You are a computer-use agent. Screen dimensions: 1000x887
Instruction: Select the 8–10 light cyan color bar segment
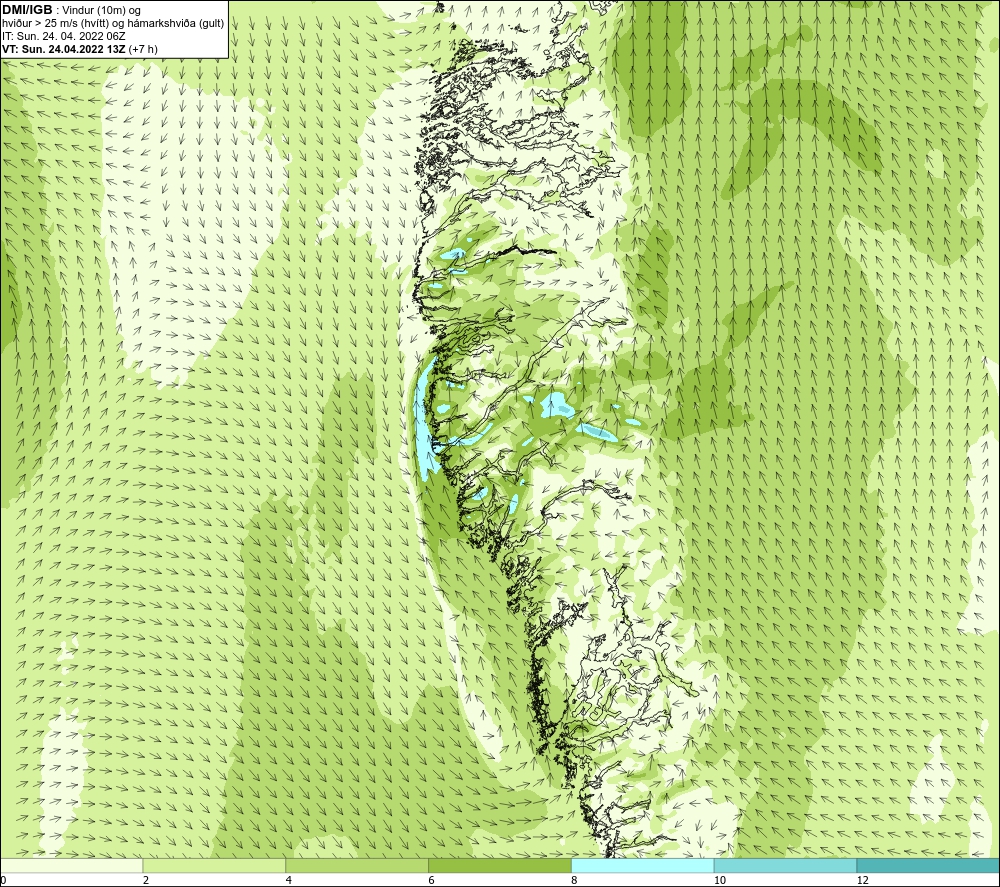click(643, 865)
